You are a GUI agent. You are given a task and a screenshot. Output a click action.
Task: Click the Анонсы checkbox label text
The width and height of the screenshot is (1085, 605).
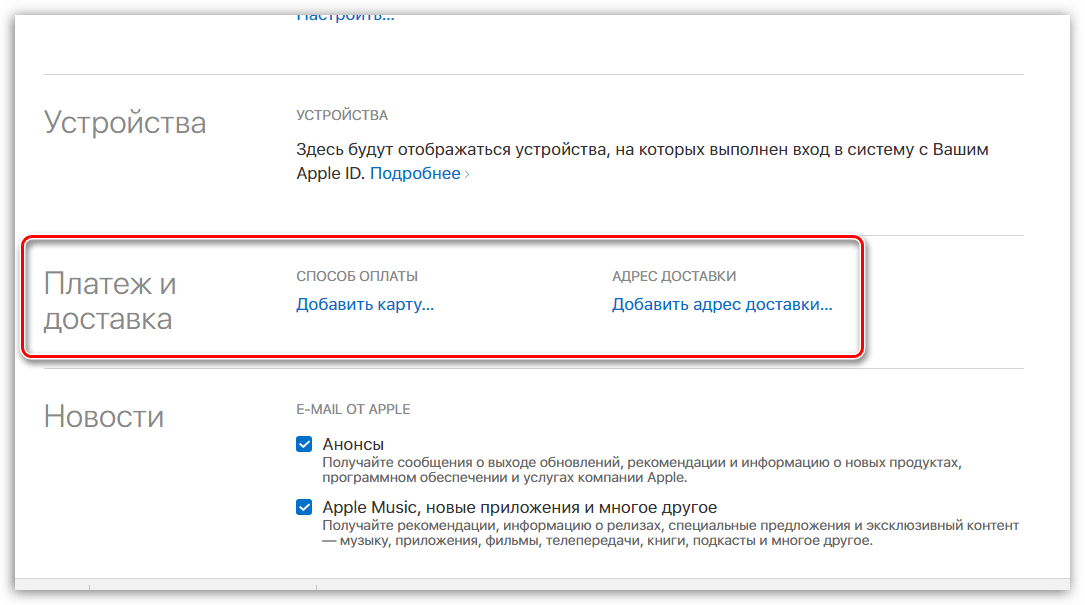[x=353, y=444]
